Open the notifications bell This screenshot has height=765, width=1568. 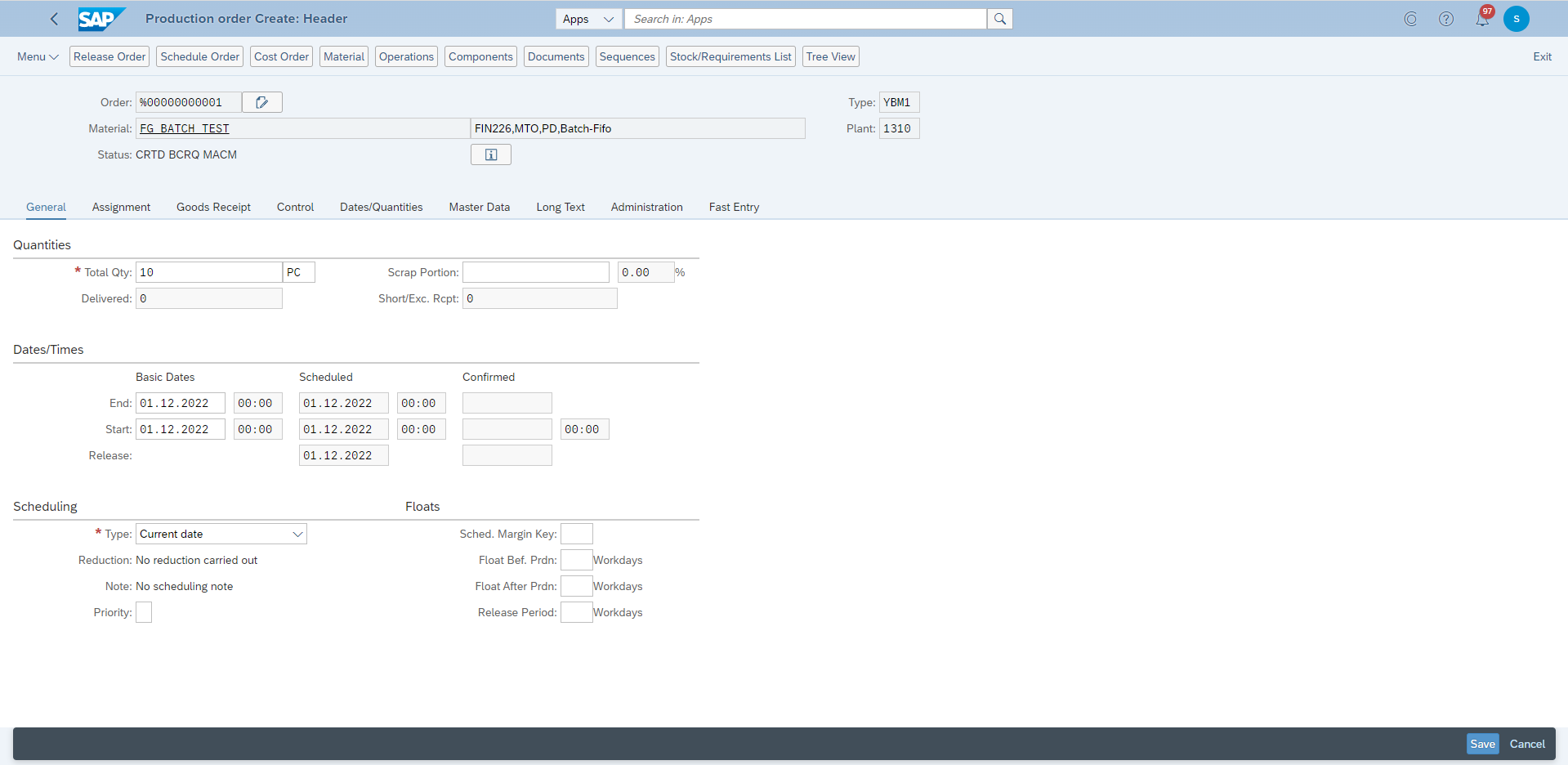pos(1482,19)
